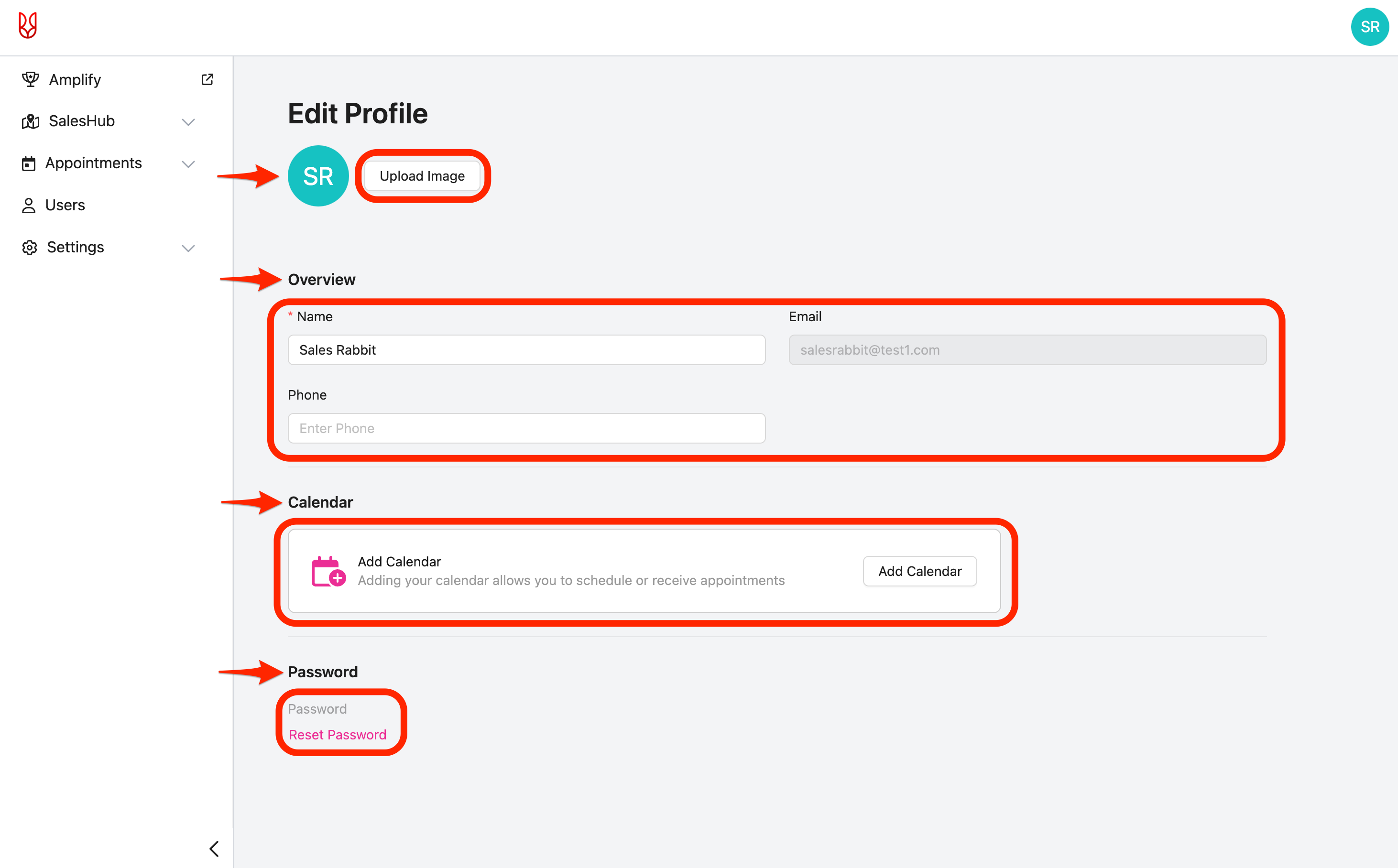
Task: Open Amplify external link icon
Action: pos(207,79)
